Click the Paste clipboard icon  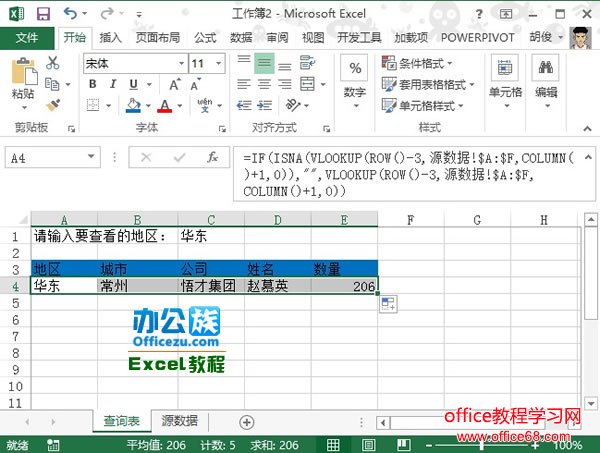(x=23, y=73)
